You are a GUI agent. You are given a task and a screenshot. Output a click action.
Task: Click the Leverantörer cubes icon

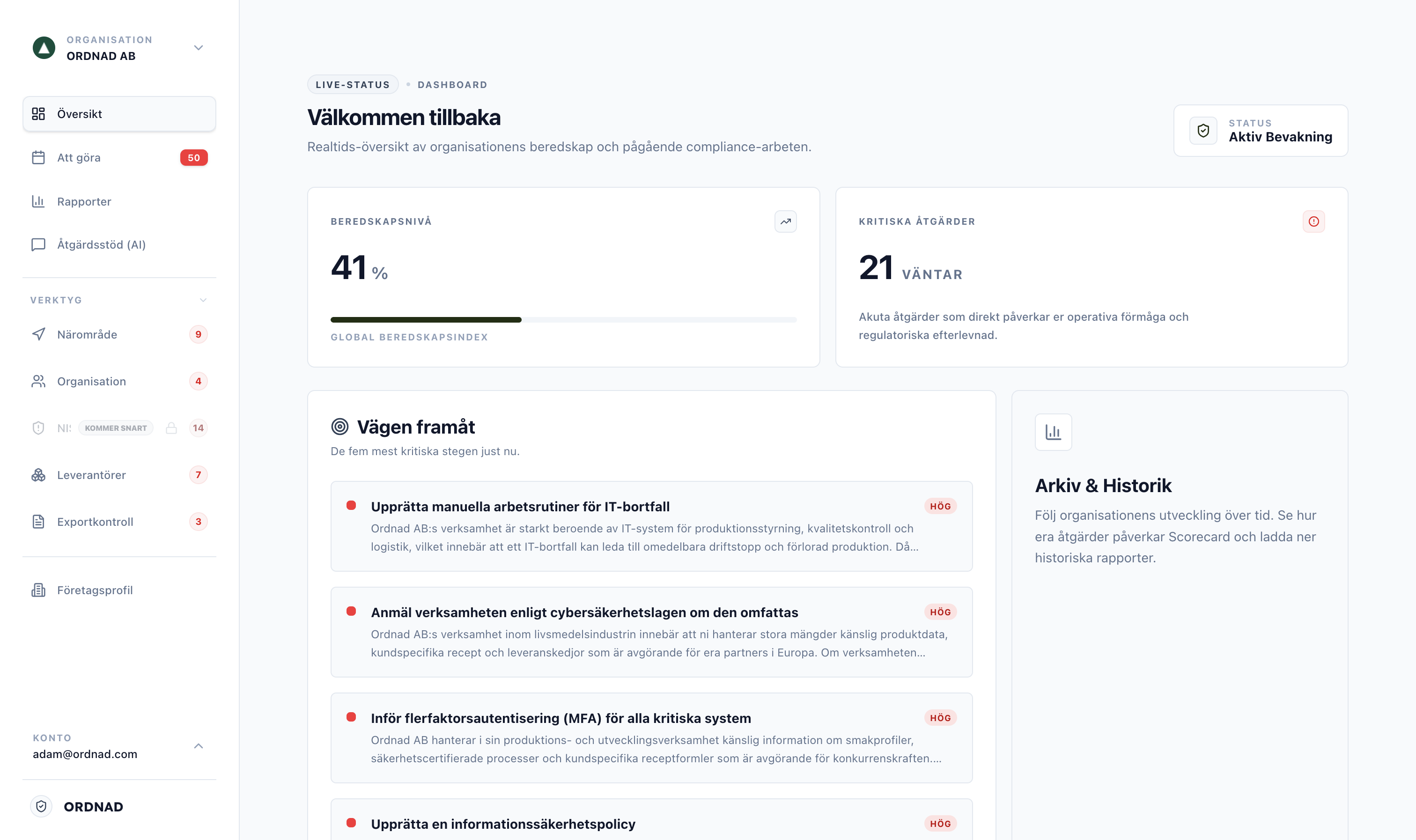[38, 475]
